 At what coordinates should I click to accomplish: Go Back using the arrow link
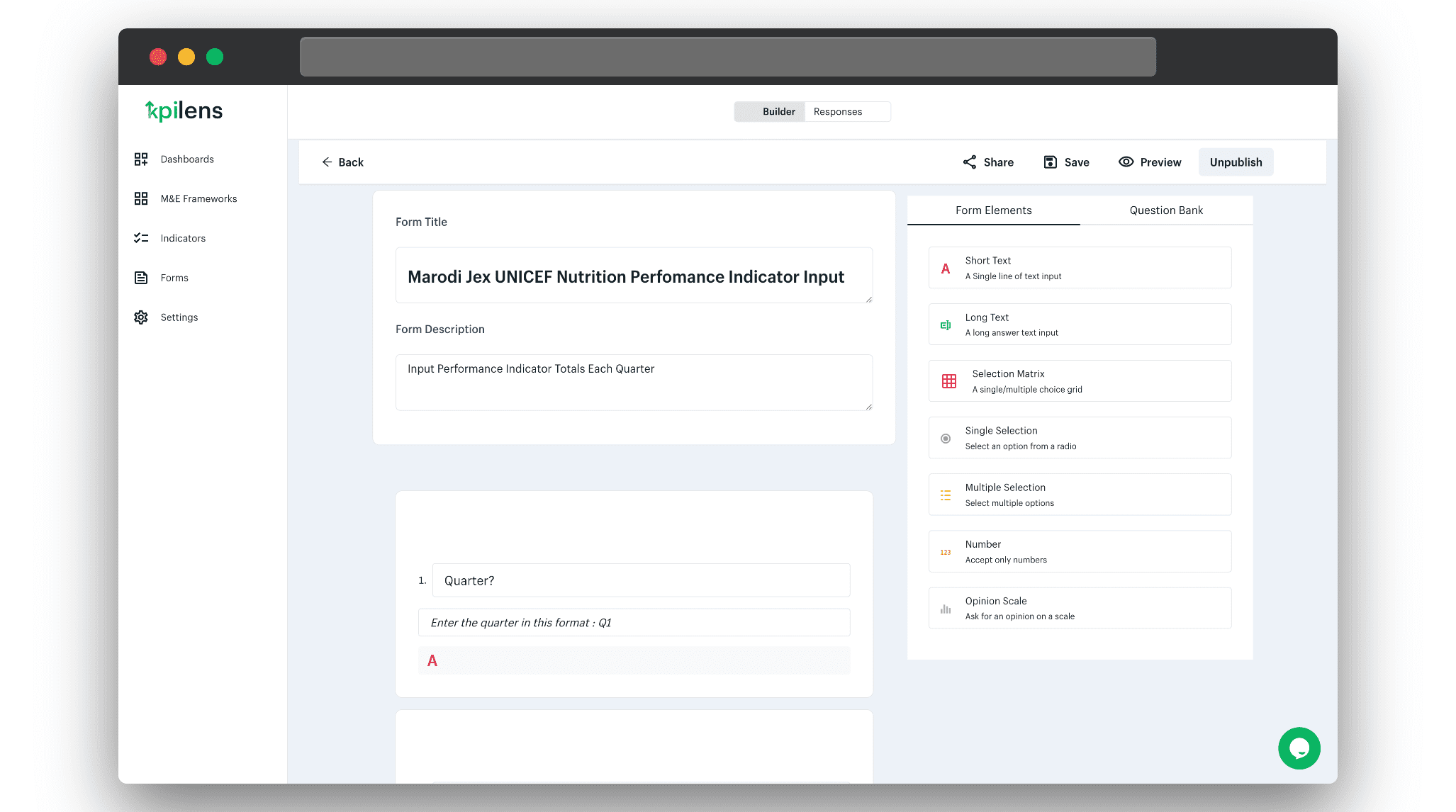[343, 162]
